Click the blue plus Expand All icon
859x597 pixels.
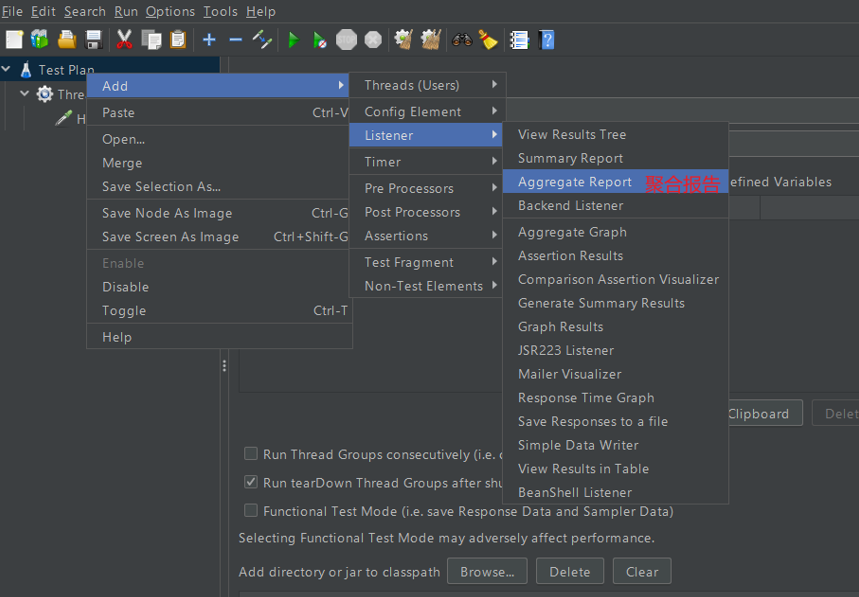[x=209, y=40]
